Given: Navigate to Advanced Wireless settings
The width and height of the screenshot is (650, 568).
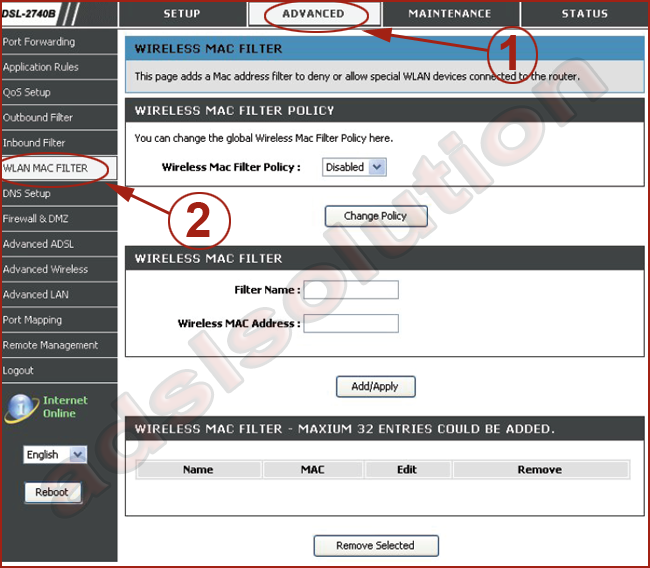Looking at the screenshot, I should coord(45,269).
